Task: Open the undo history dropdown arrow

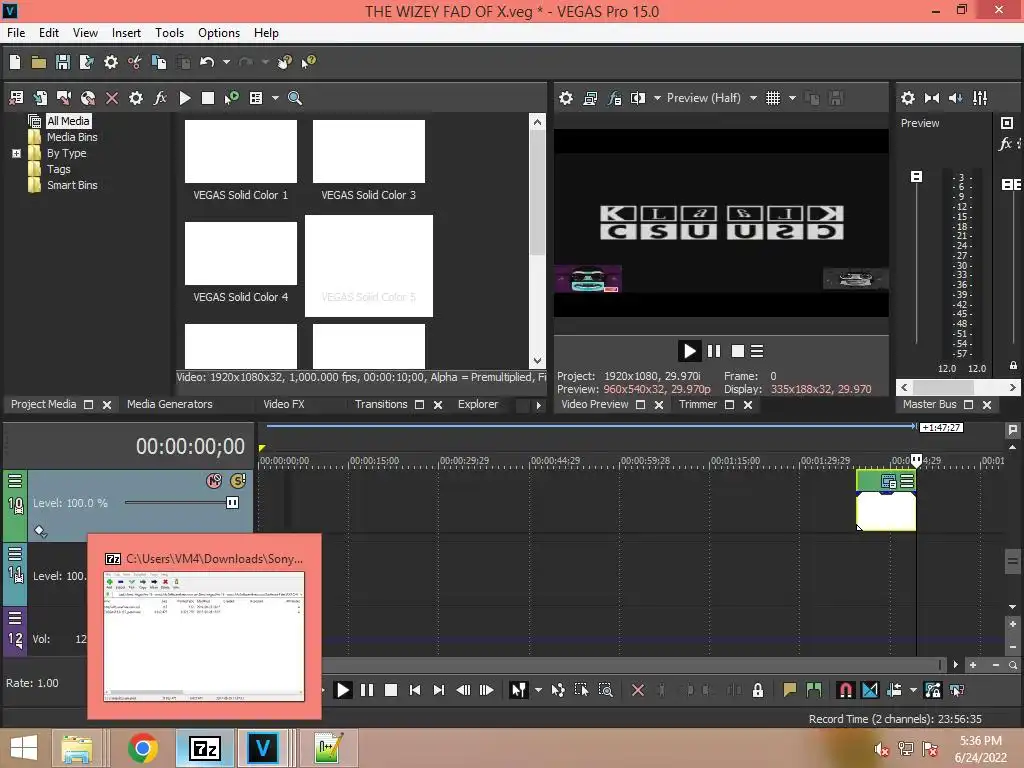Action: [x=226, y=62]
